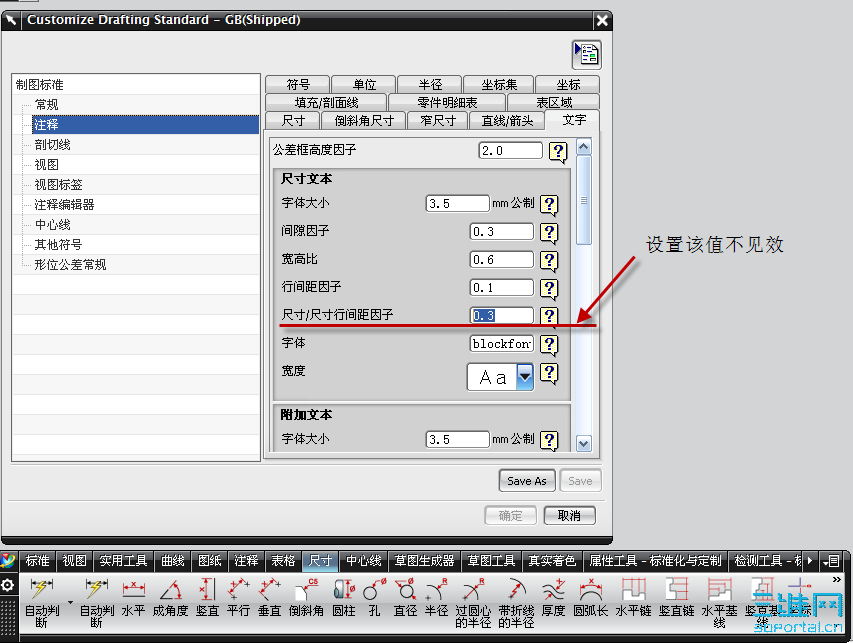Click the 间隙因子 value field
This screenshot has height=643, width=853.
click(x=502, y=232)
